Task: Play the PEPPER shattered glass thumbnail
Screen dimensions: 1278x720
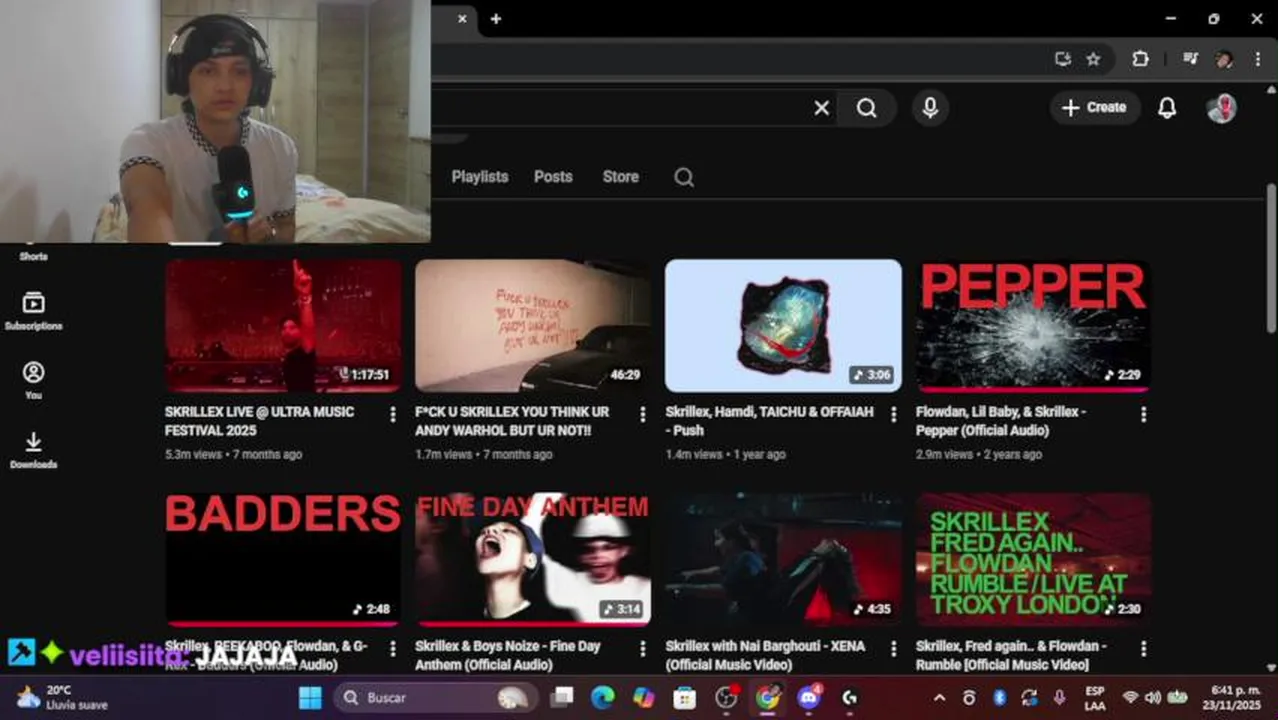Action: 1033,325
